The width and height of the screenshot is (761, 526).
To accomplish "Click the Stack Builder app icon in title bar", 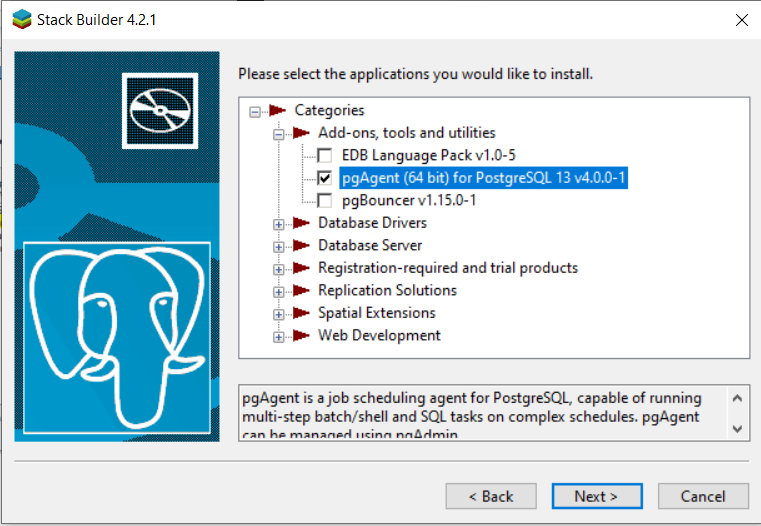I will pyautogui.click(x=22, y=20).
